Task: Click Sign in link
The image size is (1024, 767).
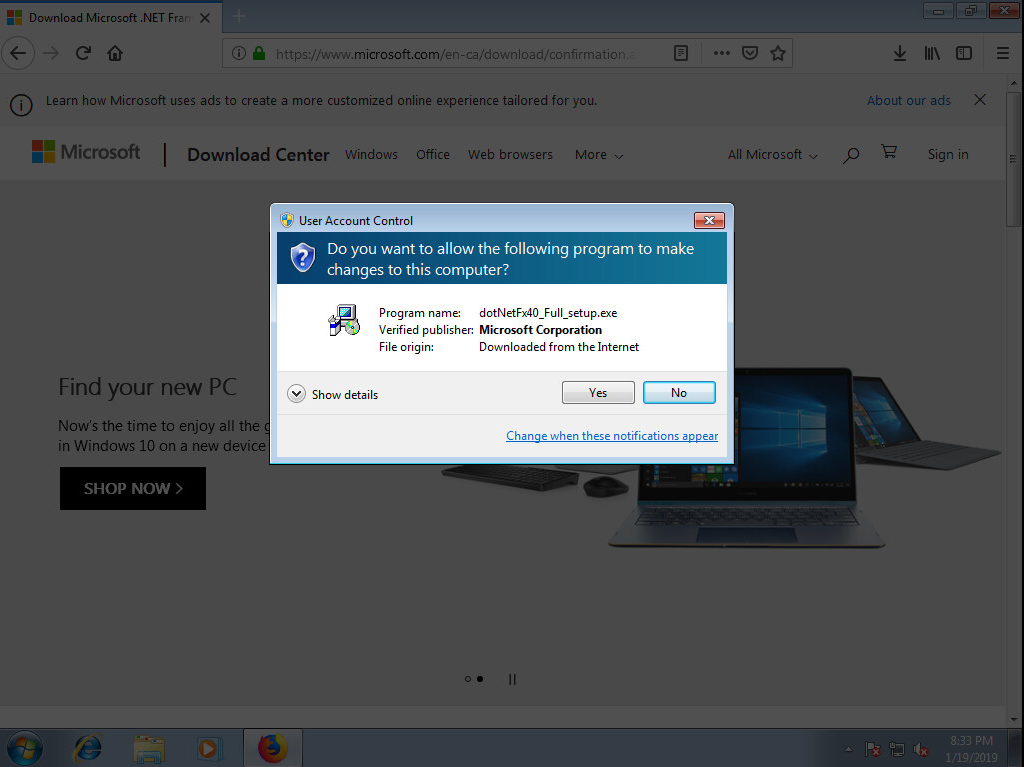Action: tap(948, 155)
